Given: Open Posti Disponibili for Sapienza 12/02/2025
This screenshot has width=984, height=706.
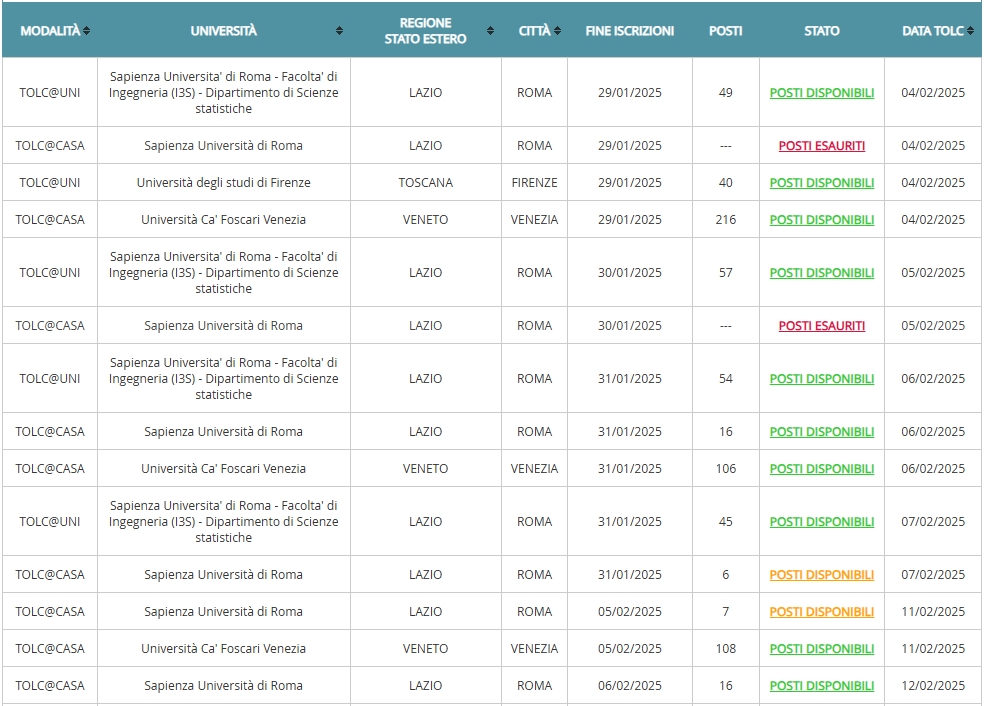Looking at the screenshot, I should (x=821, y=686).
